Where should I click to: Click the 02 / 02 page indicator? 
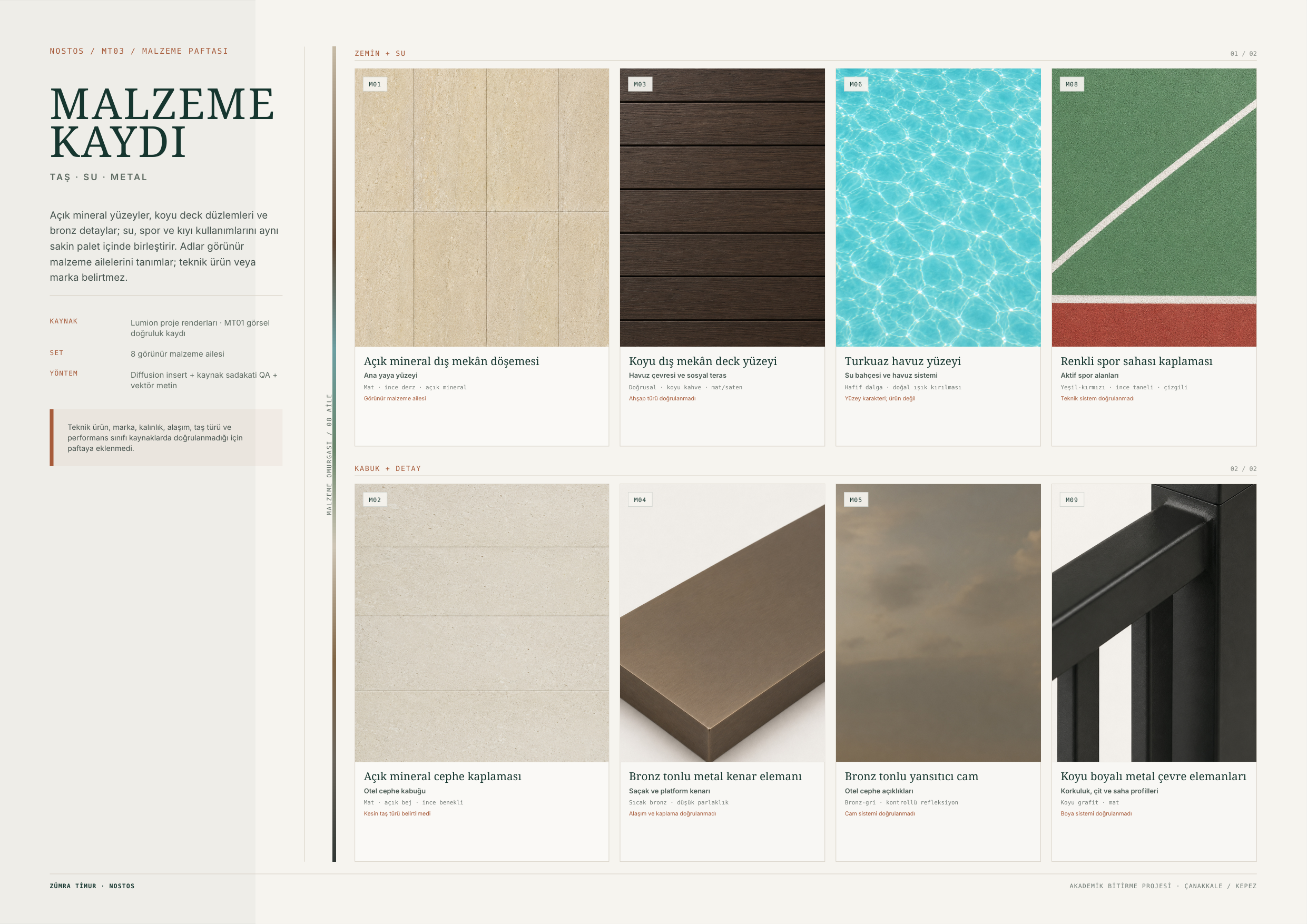1243,468
